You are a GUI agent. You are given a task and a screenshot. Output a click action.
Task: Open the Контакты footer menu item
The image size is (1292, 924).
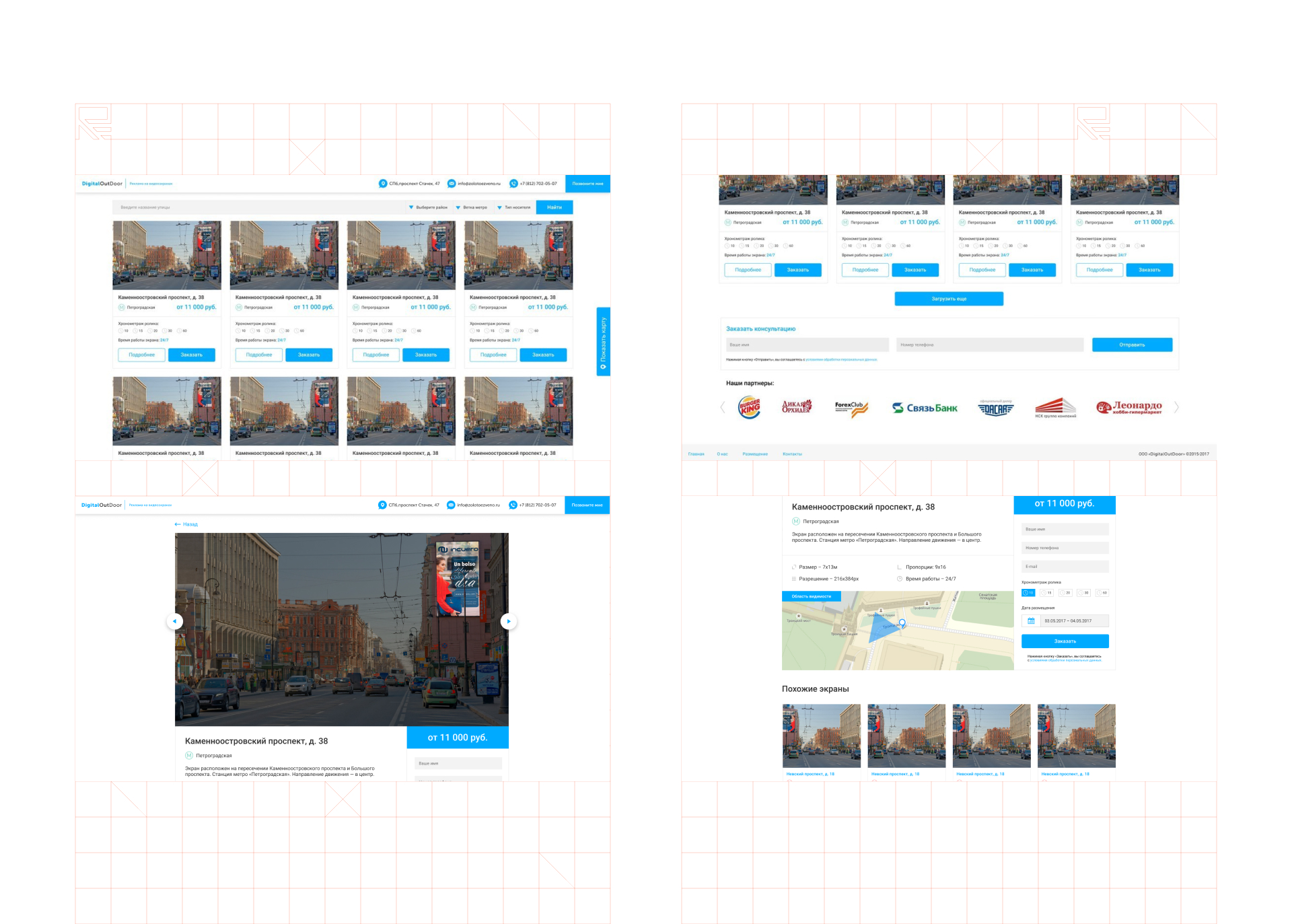coord(793,454)
